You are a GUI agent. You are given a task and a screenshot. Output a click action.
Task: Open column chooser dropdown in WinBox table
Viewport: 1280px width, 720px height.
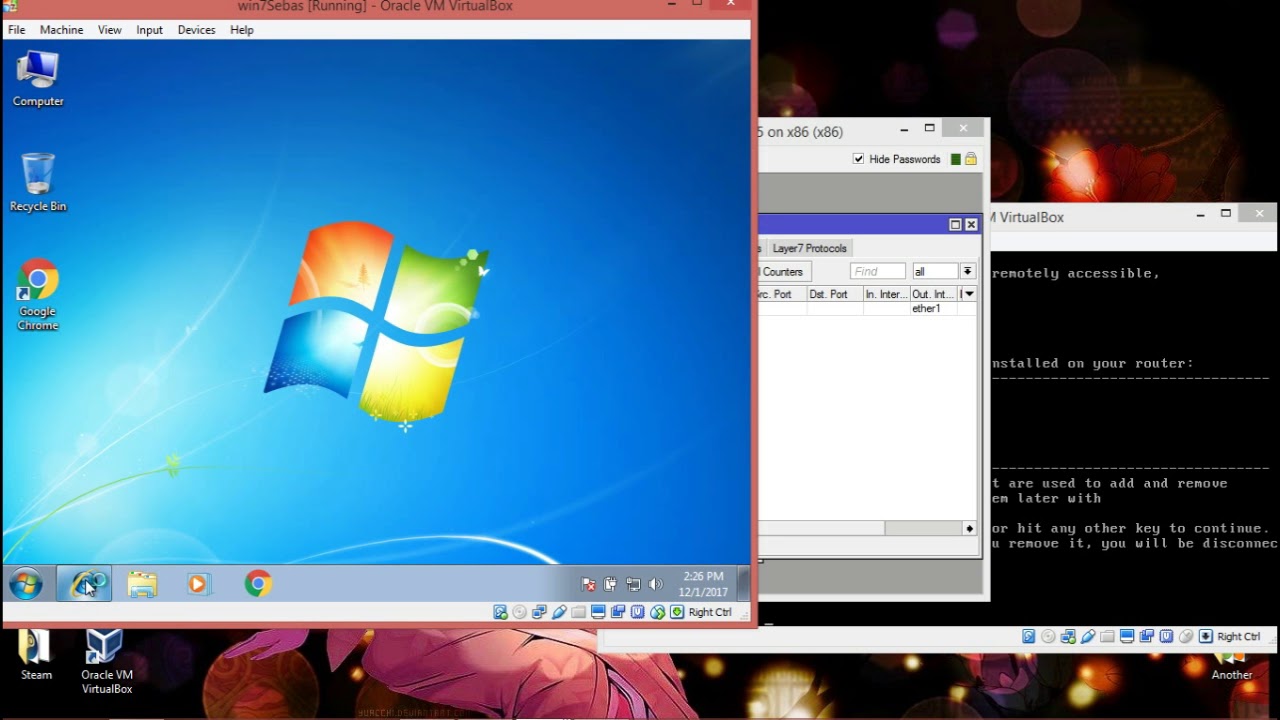pyautogui.click(x=968, y=294)
